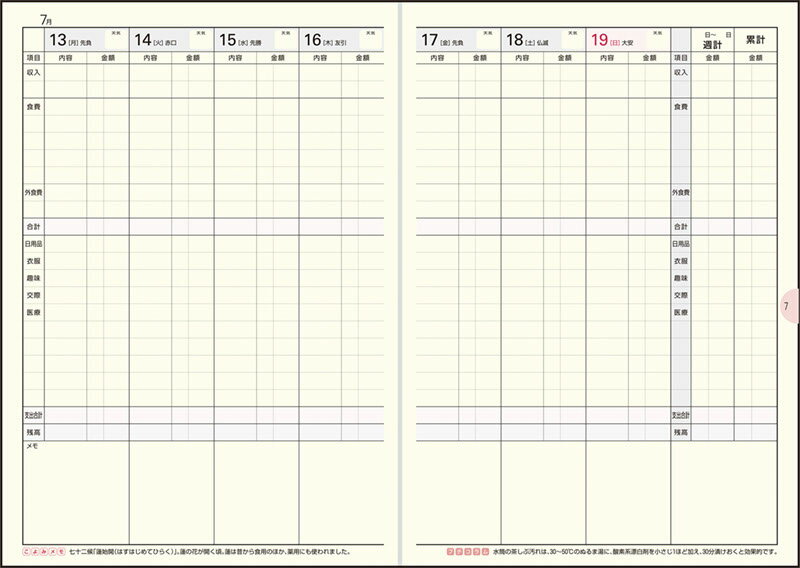Click the 項目 header on the left page
The height and width of the screenshot is (568, 800).
coord(34,58)
